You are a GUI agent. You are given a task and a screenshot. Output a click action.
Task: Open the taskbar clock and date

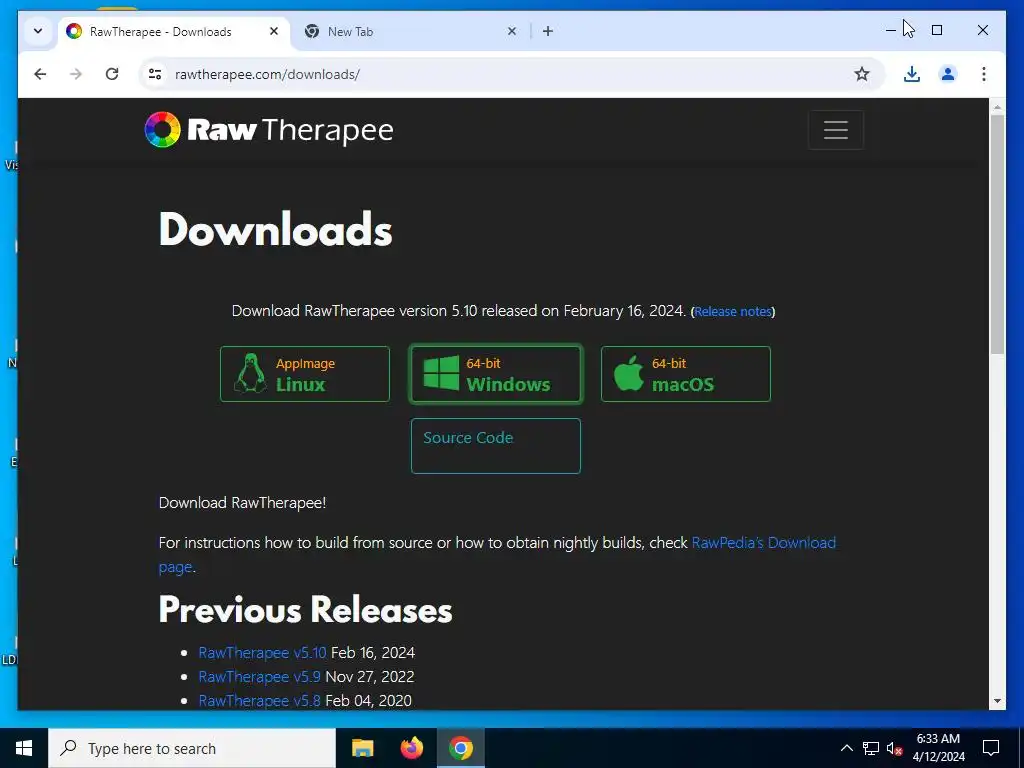[938, 748]
